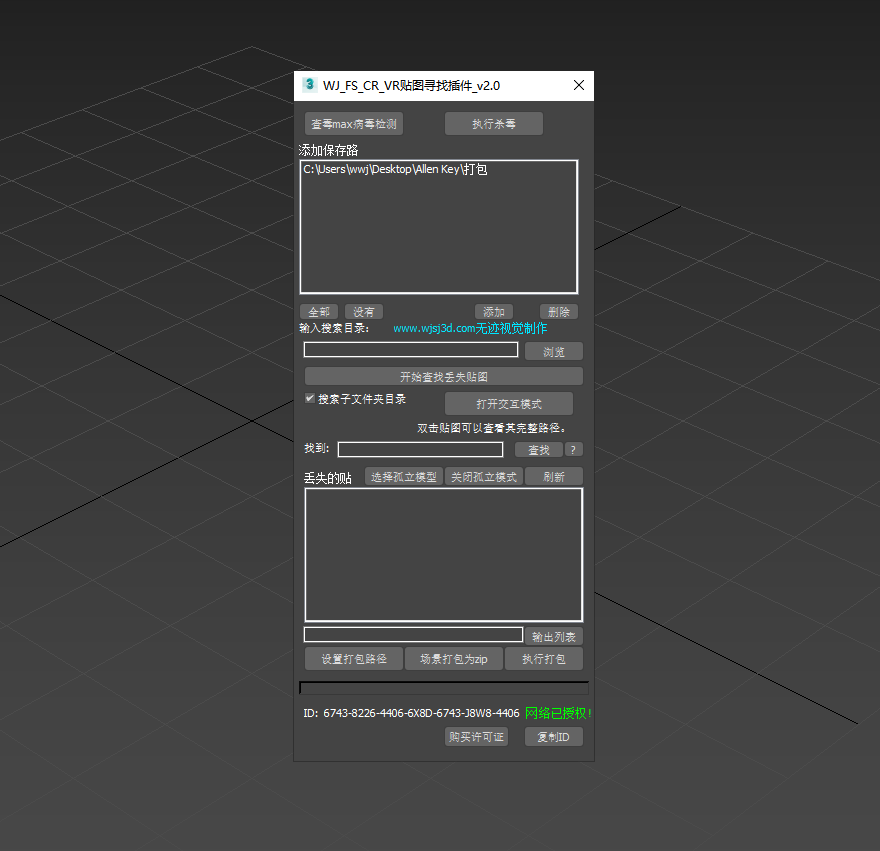Click the 没有 button
Image resolution: width=880 pixels, height=851 pixels.
tap(364, 312)
